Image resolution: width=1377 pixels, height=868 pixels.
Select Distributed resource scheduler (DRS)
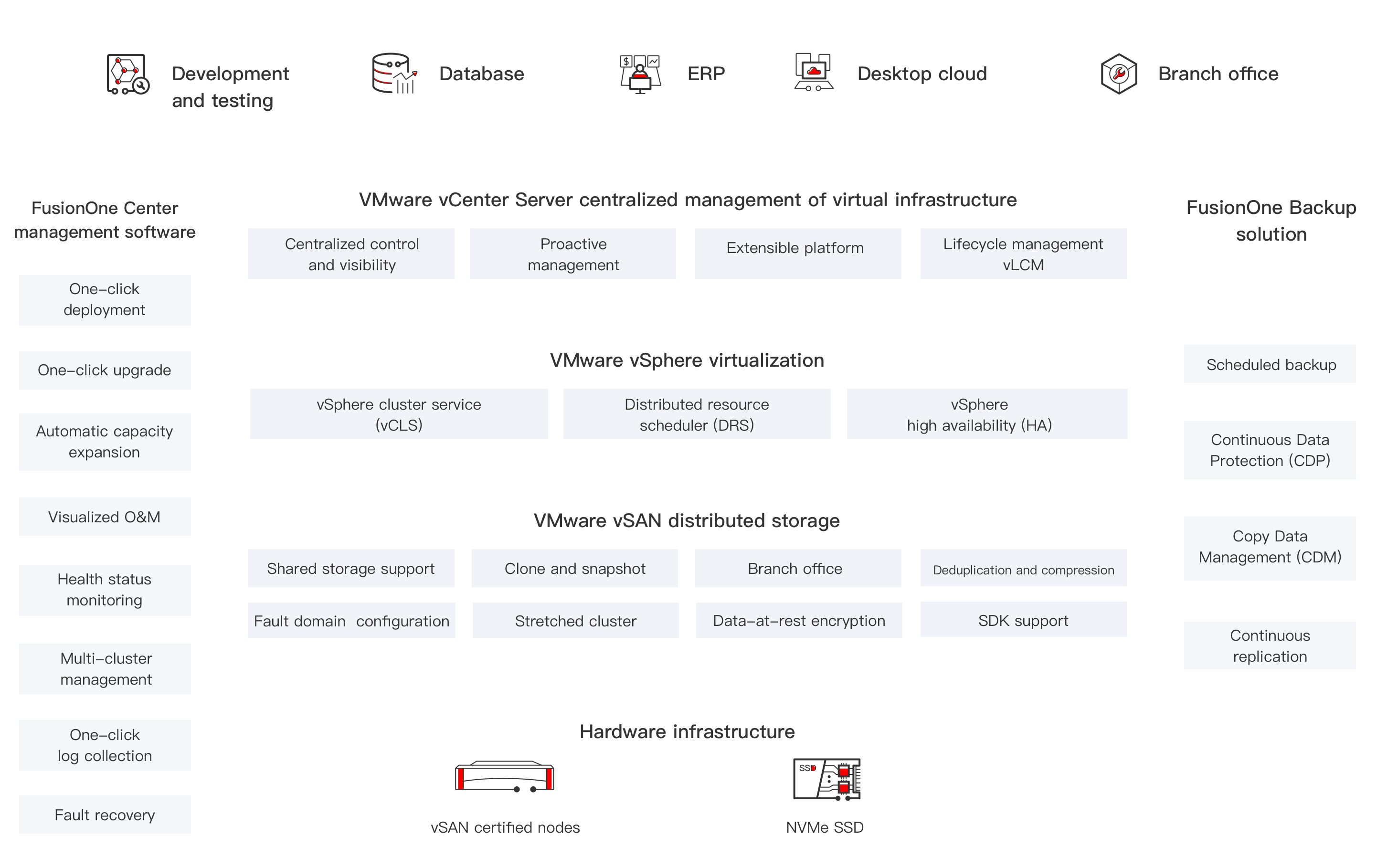pos(697,414)
